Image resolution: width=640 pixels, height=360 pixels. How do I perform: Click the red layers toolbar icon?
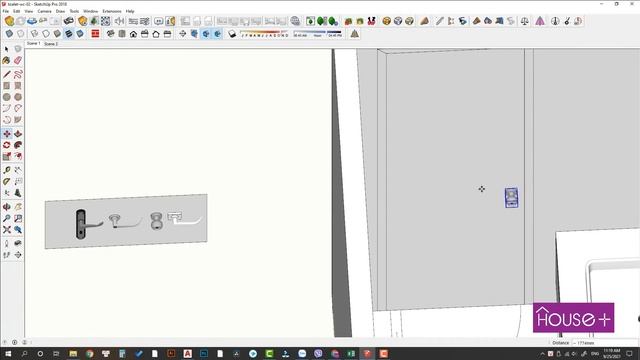[95, 34]
